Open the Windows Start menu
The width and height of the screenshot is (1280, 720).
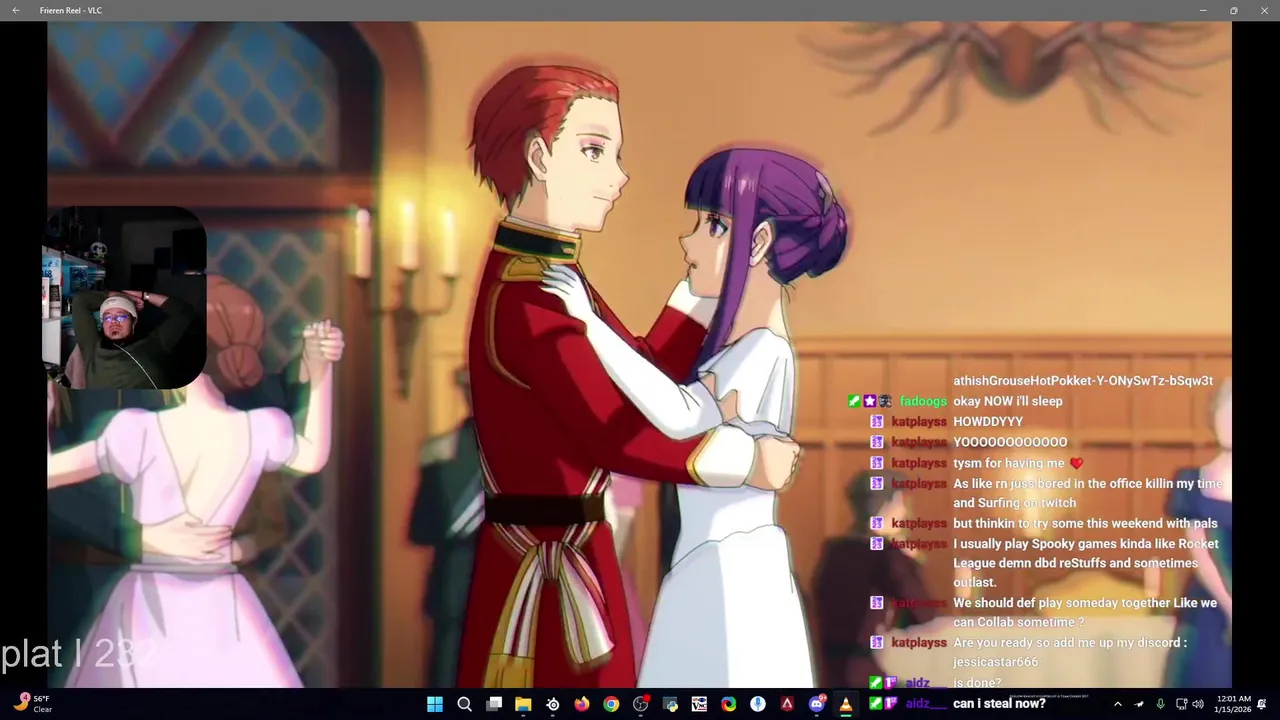point(435,704)
